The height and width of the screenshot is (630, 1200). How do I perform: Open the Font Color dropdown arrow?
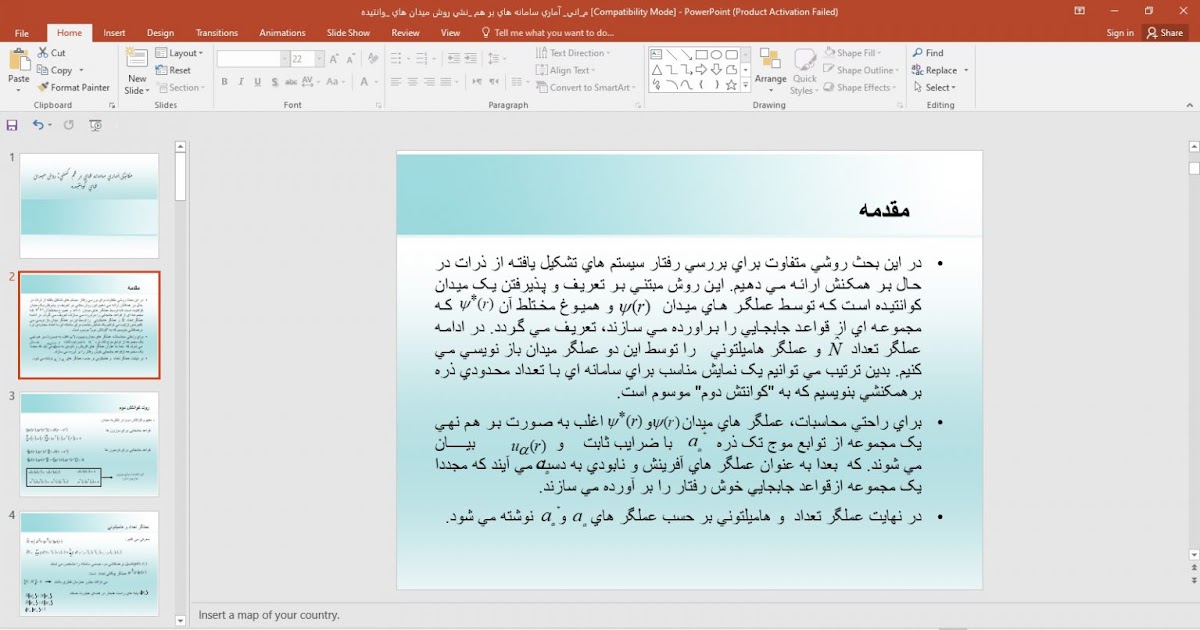[x=376, y=82]
